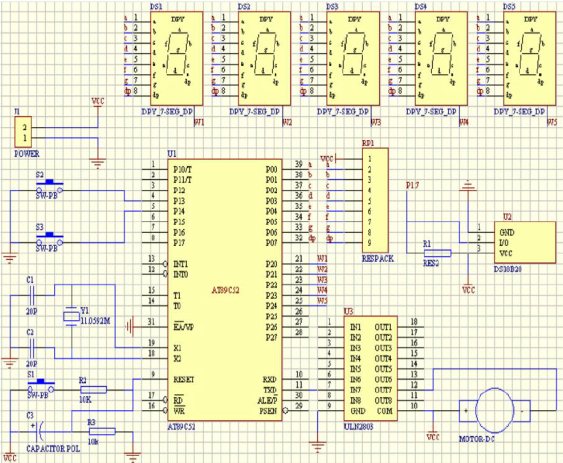The height and width of the screenshot is (463, 563).
Task: Click polarized capacitor C3
Action: tap(39, 431)
